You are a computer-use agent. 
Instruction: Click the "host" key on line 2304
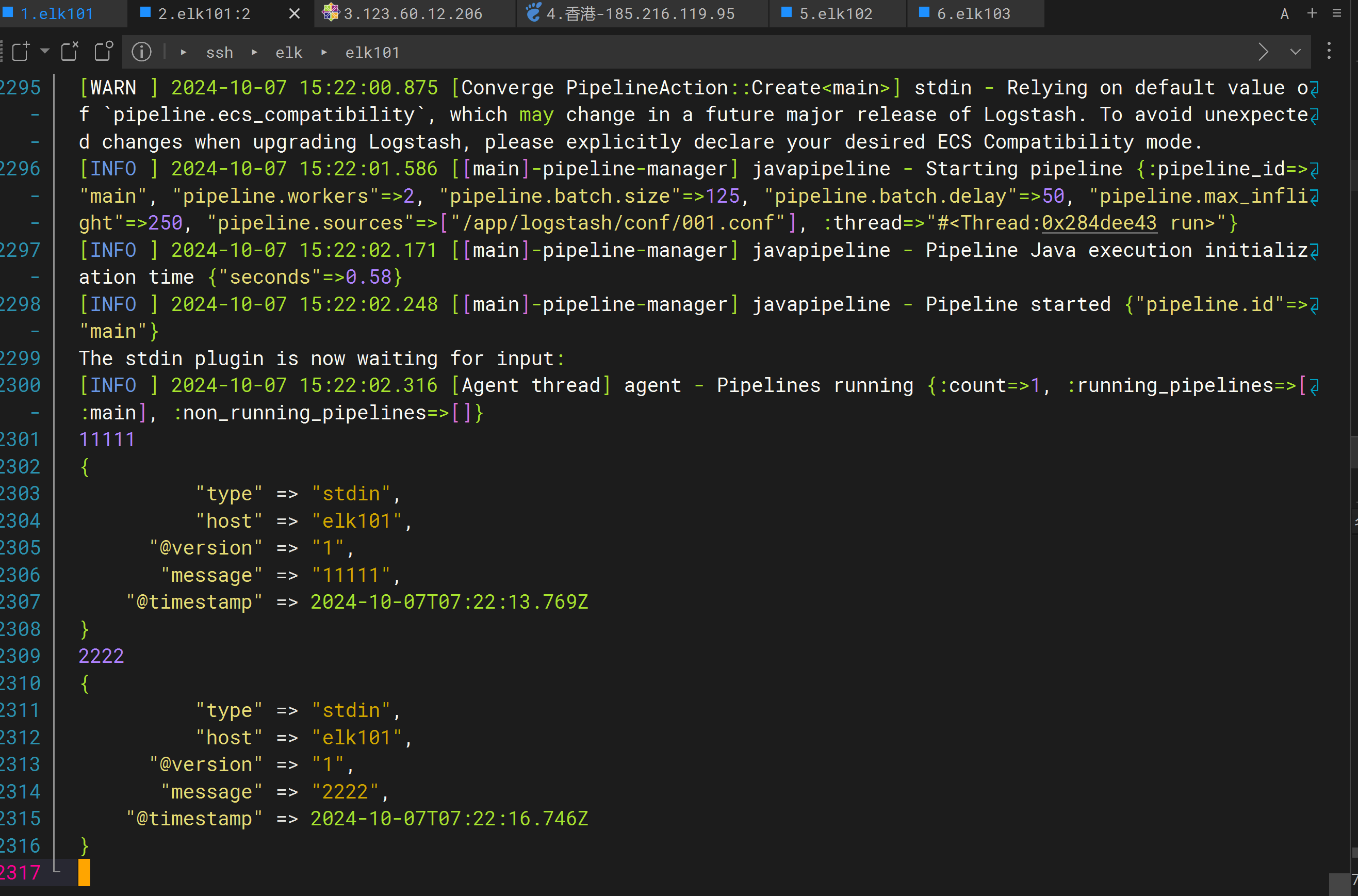tap(228, 520)
